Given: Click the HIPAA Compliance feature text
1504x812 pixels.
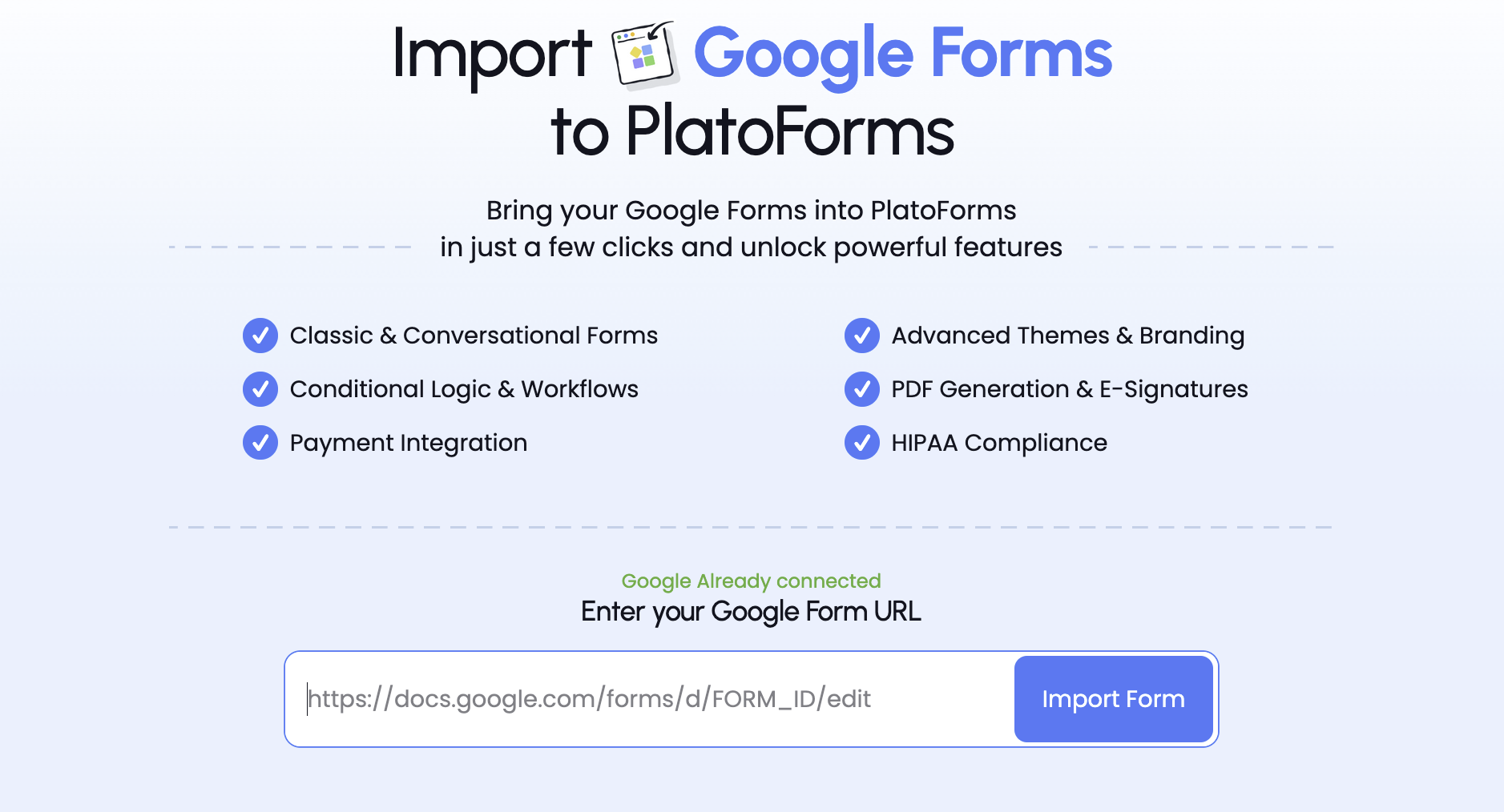Looking at the screenshot, I should tap(998, 443).
